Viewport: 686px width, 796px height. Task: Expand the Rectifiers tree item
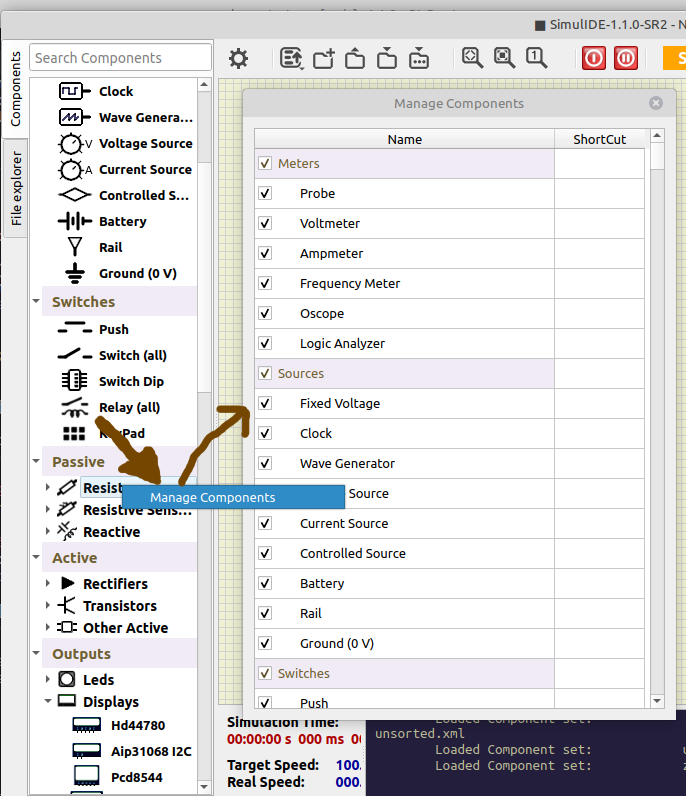tap(48, 584)
